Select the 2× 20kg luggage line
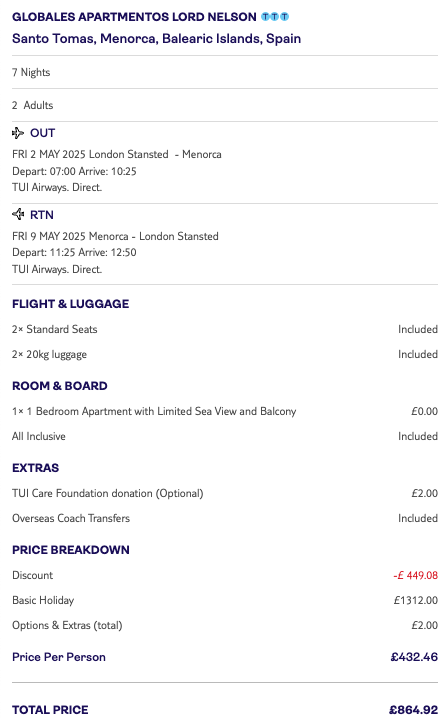The height and width of the screenshot is (721, 448). click(225, 355)
